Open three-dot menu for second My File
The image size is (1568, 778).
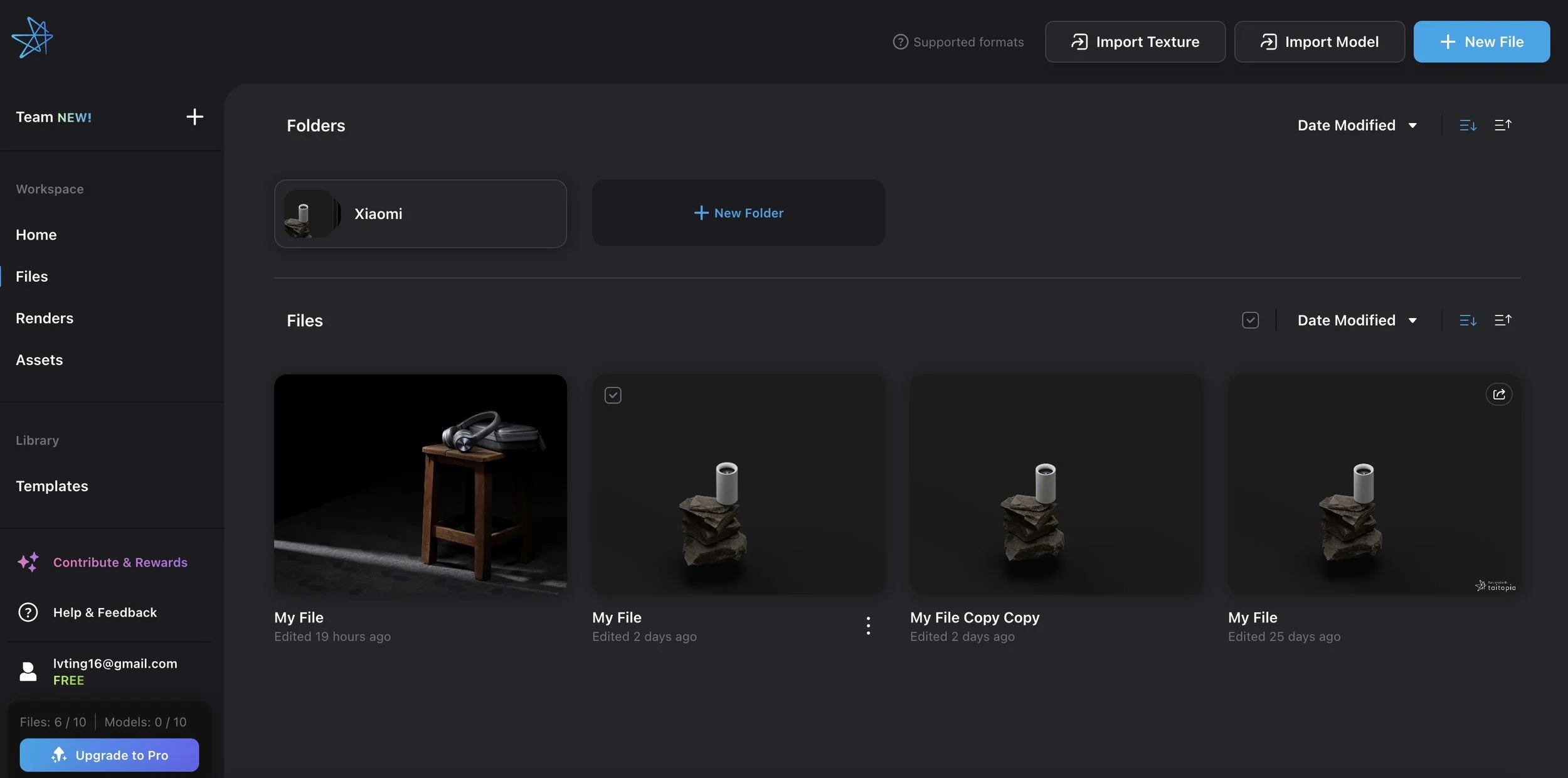[x=868, y=626]
